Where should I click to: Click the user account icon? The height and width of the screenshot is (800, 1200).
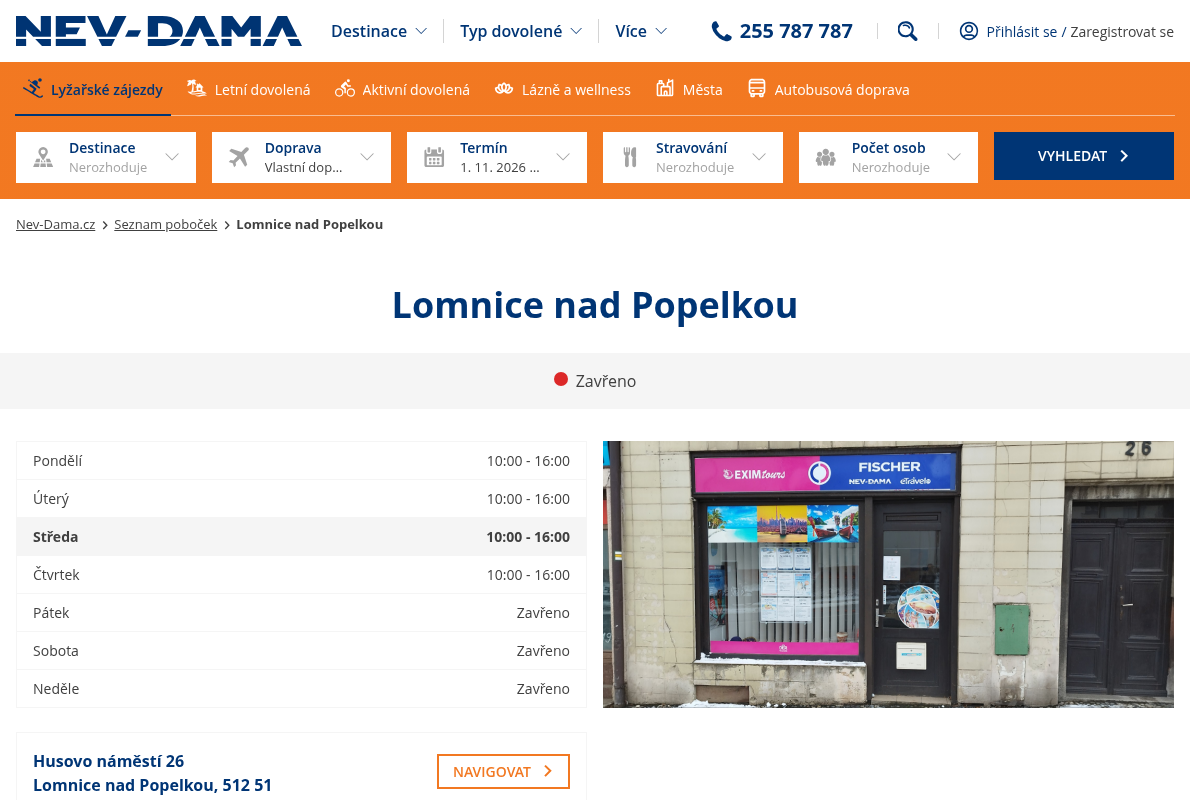[x=968, y=31]
